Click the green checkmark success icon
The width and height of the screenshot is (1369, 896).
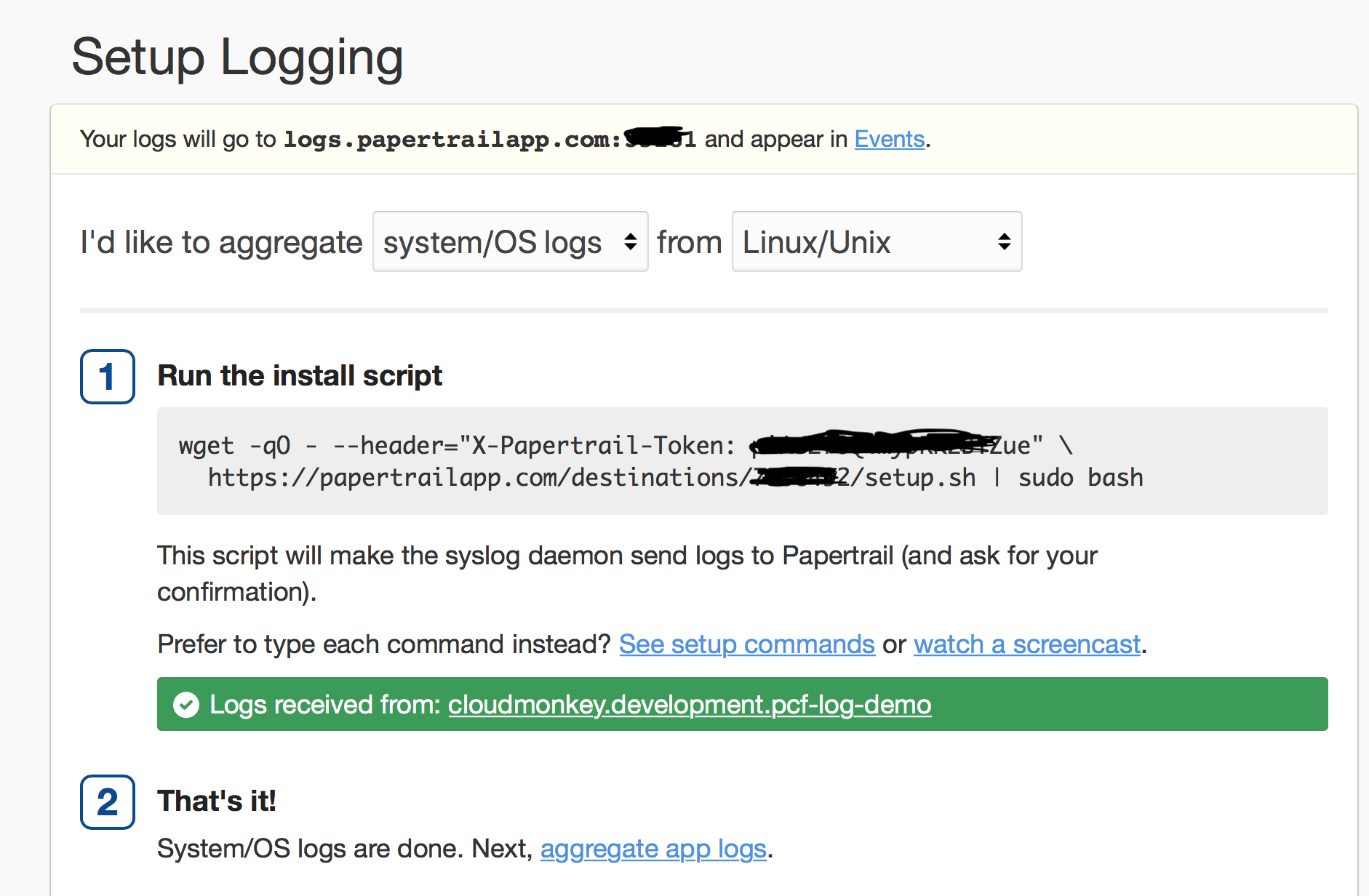[186, 704]
